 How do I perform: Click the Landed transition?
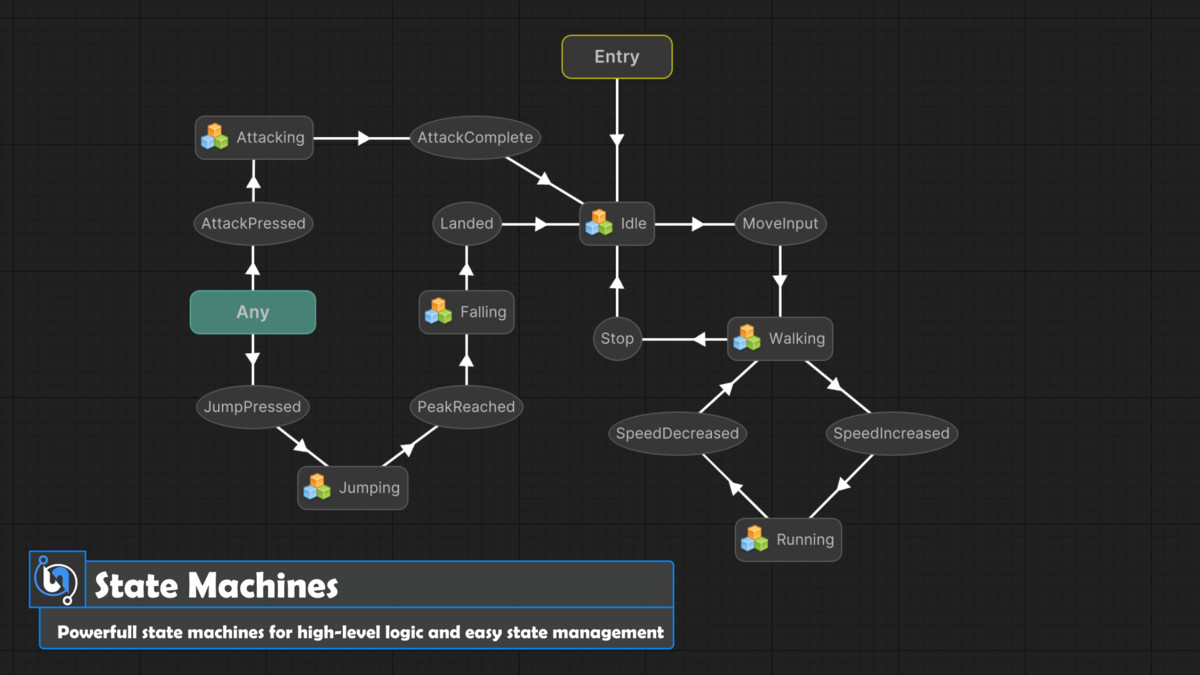coord(467,223)
